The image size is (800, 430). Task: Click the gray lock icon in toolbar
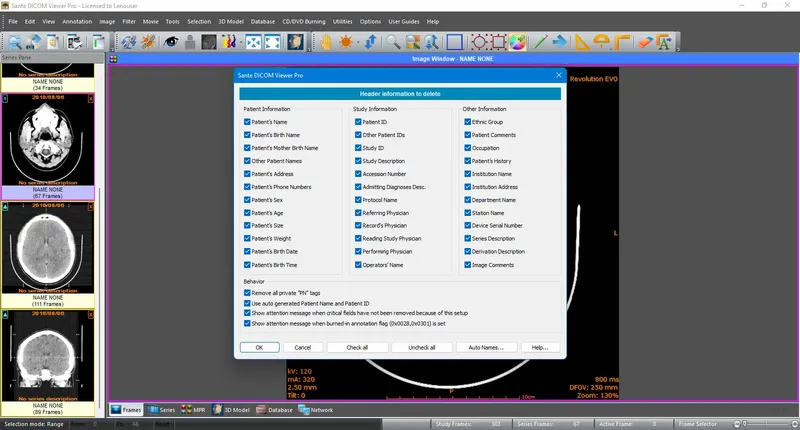coord(190,42)
